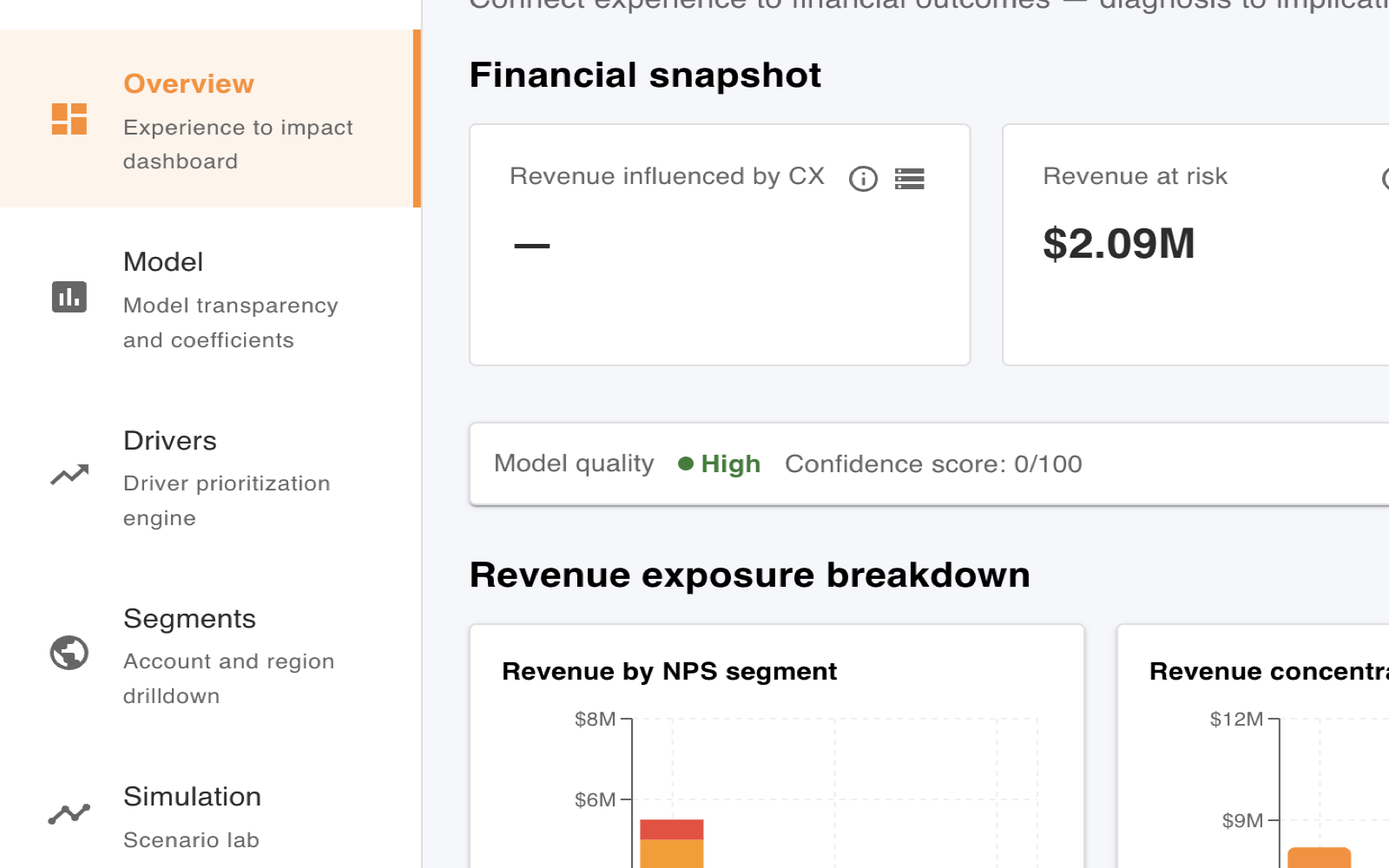This screenshot has height=868, width=1389.
Task: Go to the Model section
Action: pos(208,297)
